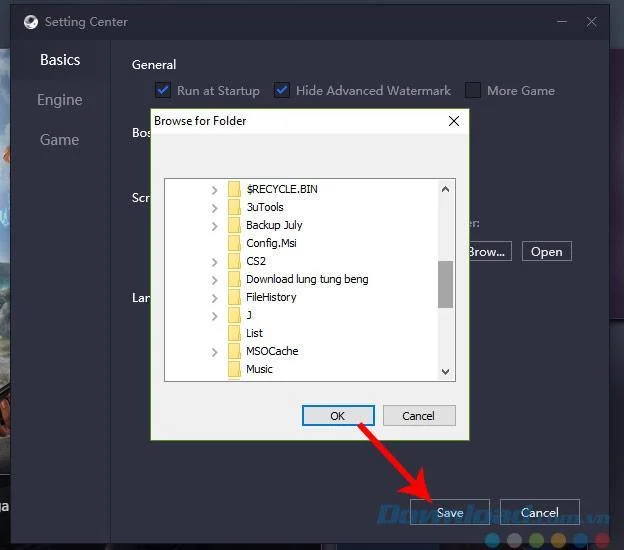Image resolution: width=624 pixels, height=550 pixels.
Task: Expand the Download lung tung beng node
Action: click(x=214, y=280)
